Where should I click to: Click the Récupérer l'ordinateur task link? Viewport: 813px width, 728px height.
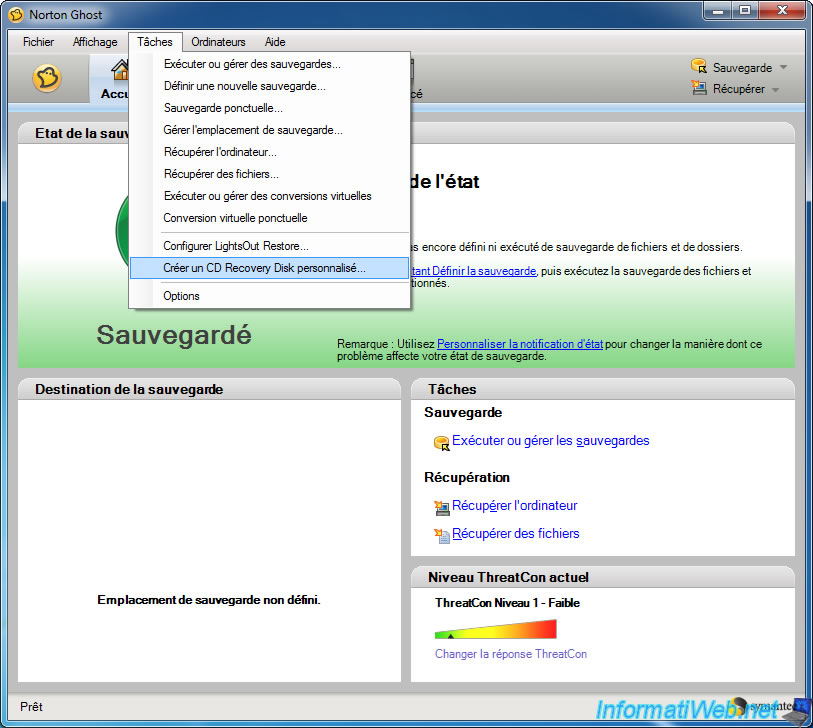tap(515, 506)
